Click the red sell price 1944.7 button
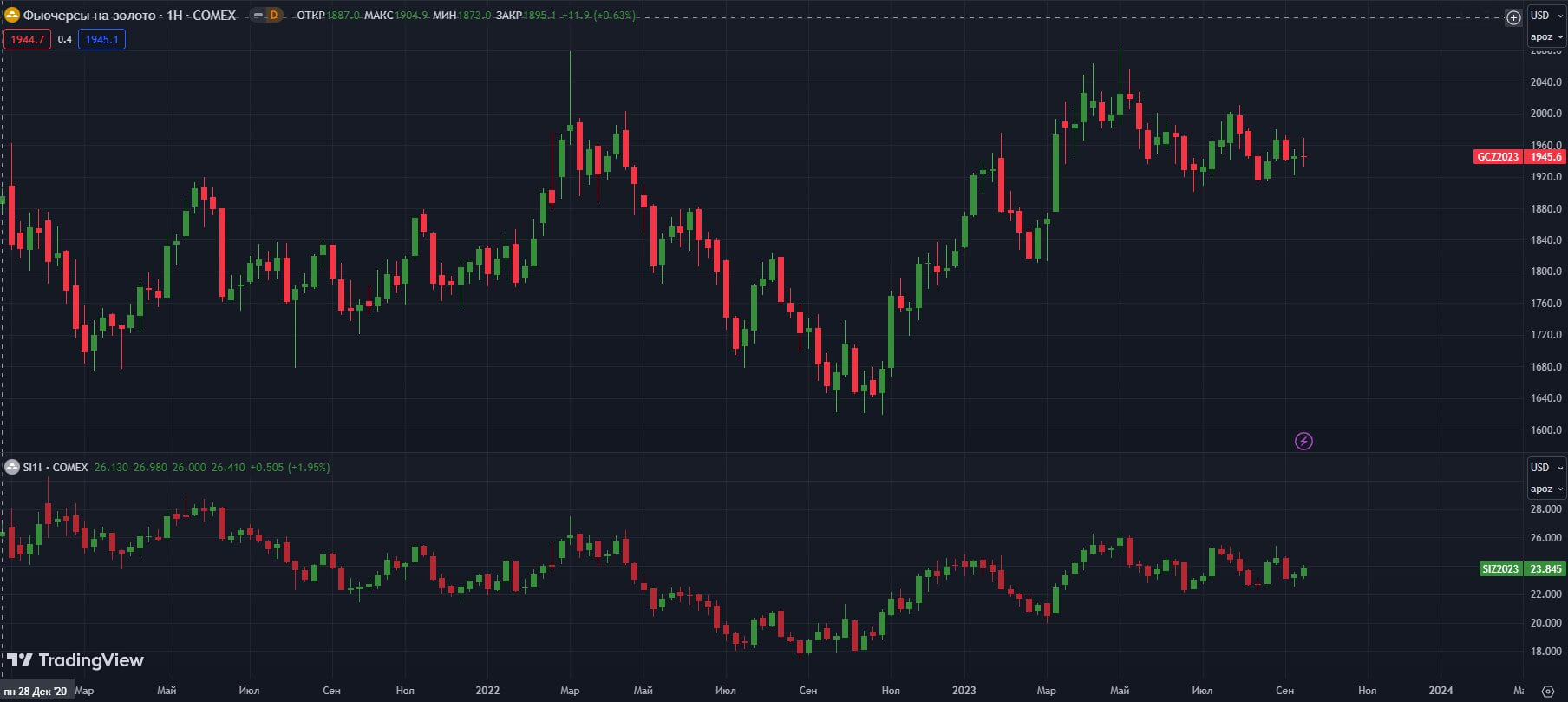 [x=27, y=39]
